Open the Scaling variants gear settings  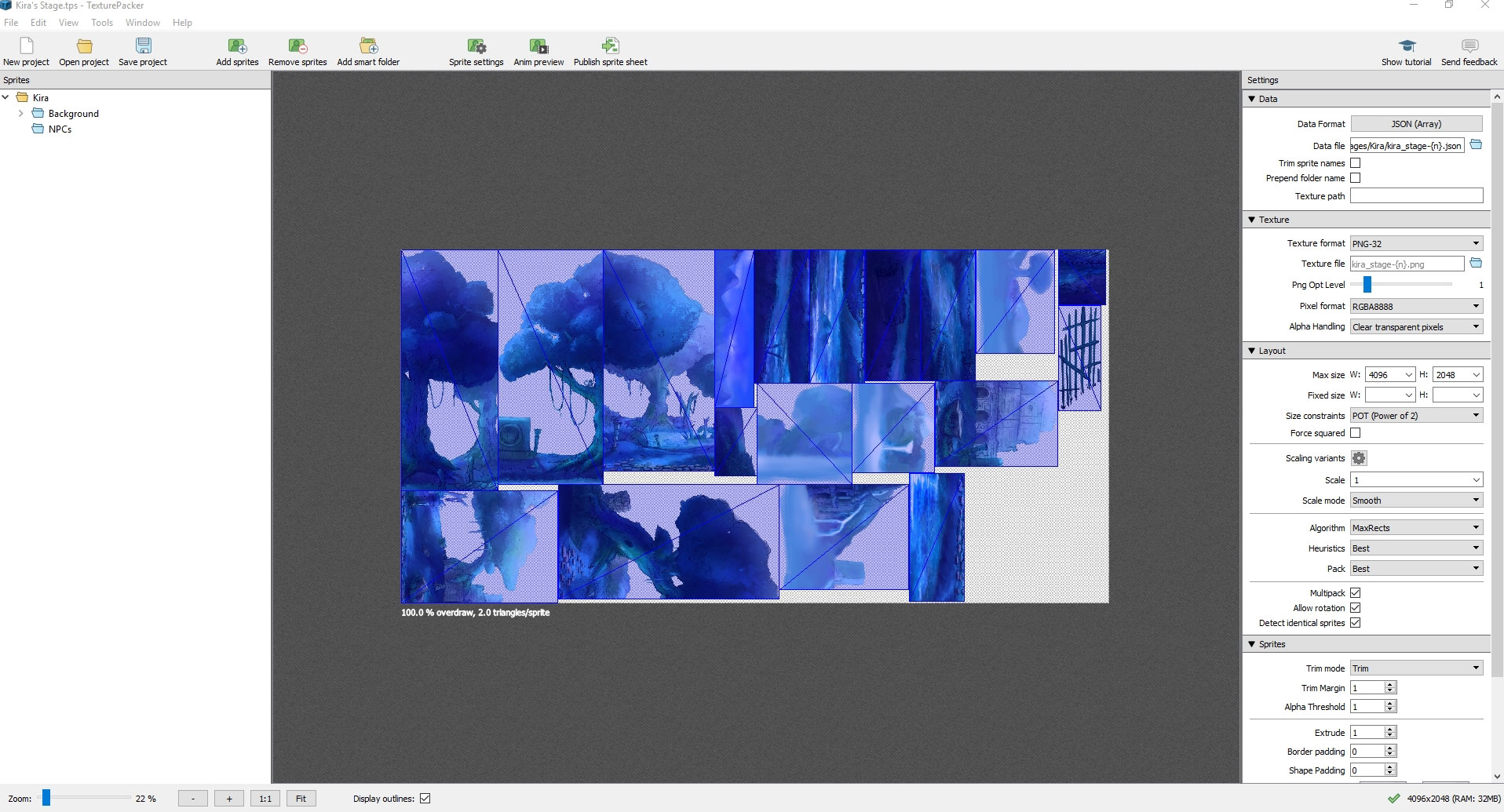pos(1359,458)
